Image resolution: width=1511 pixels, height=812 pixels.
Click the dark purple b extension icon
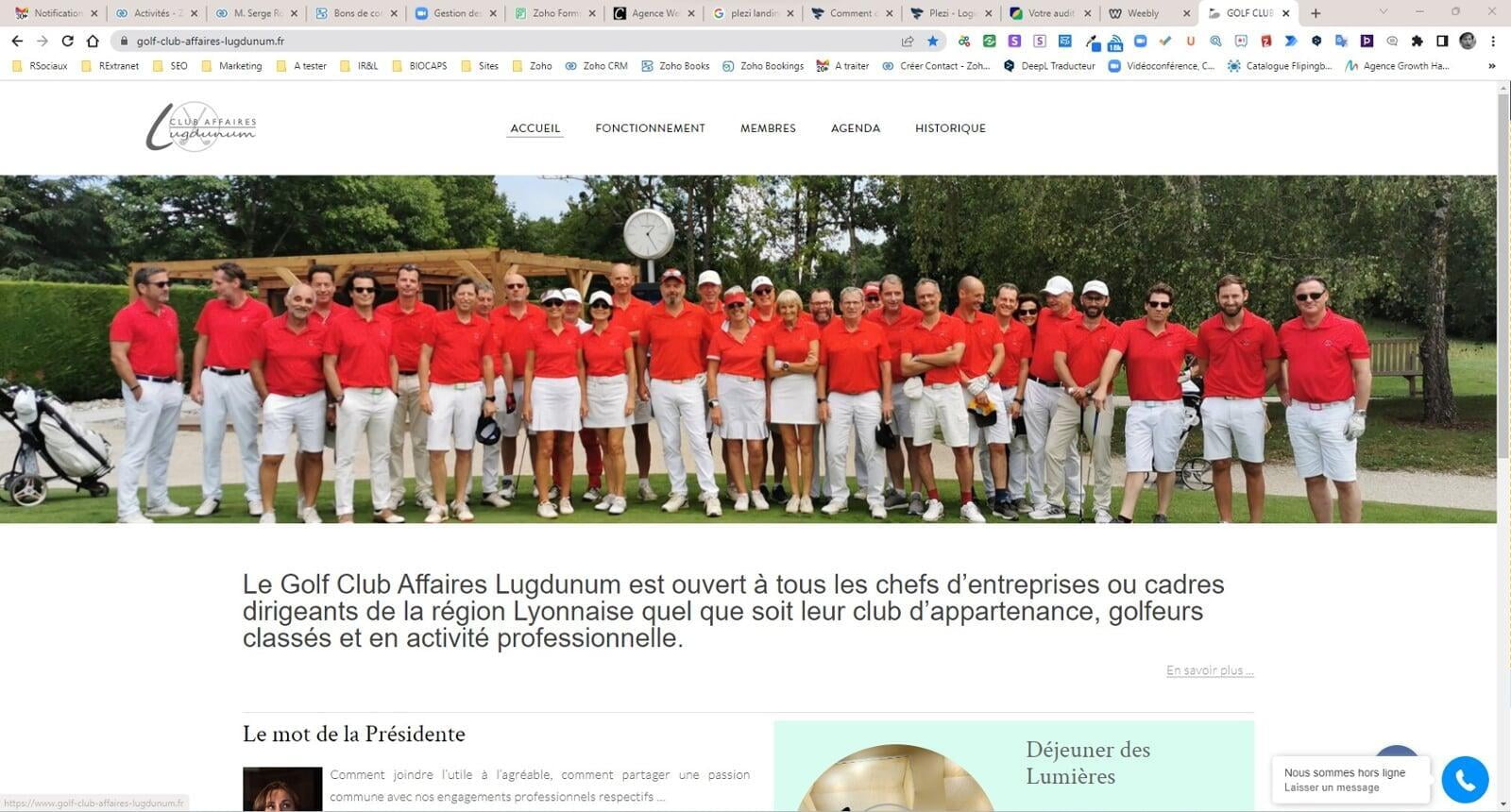pos(1367,41)
